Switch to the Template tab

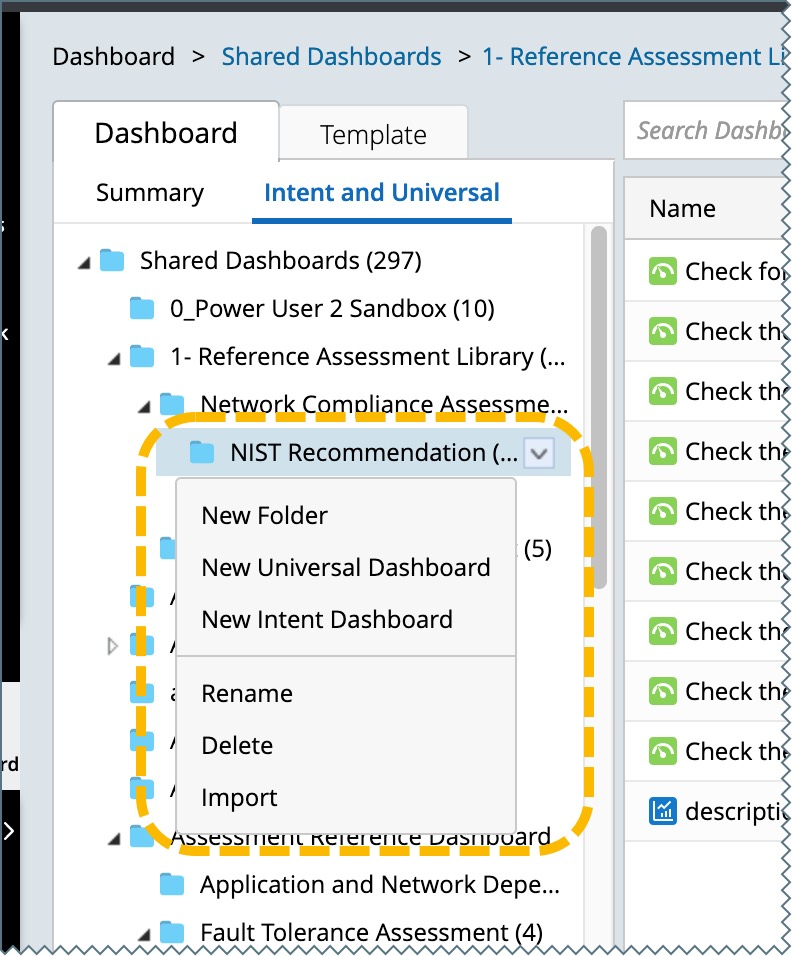pyautogui.click(x=373, y=135)
